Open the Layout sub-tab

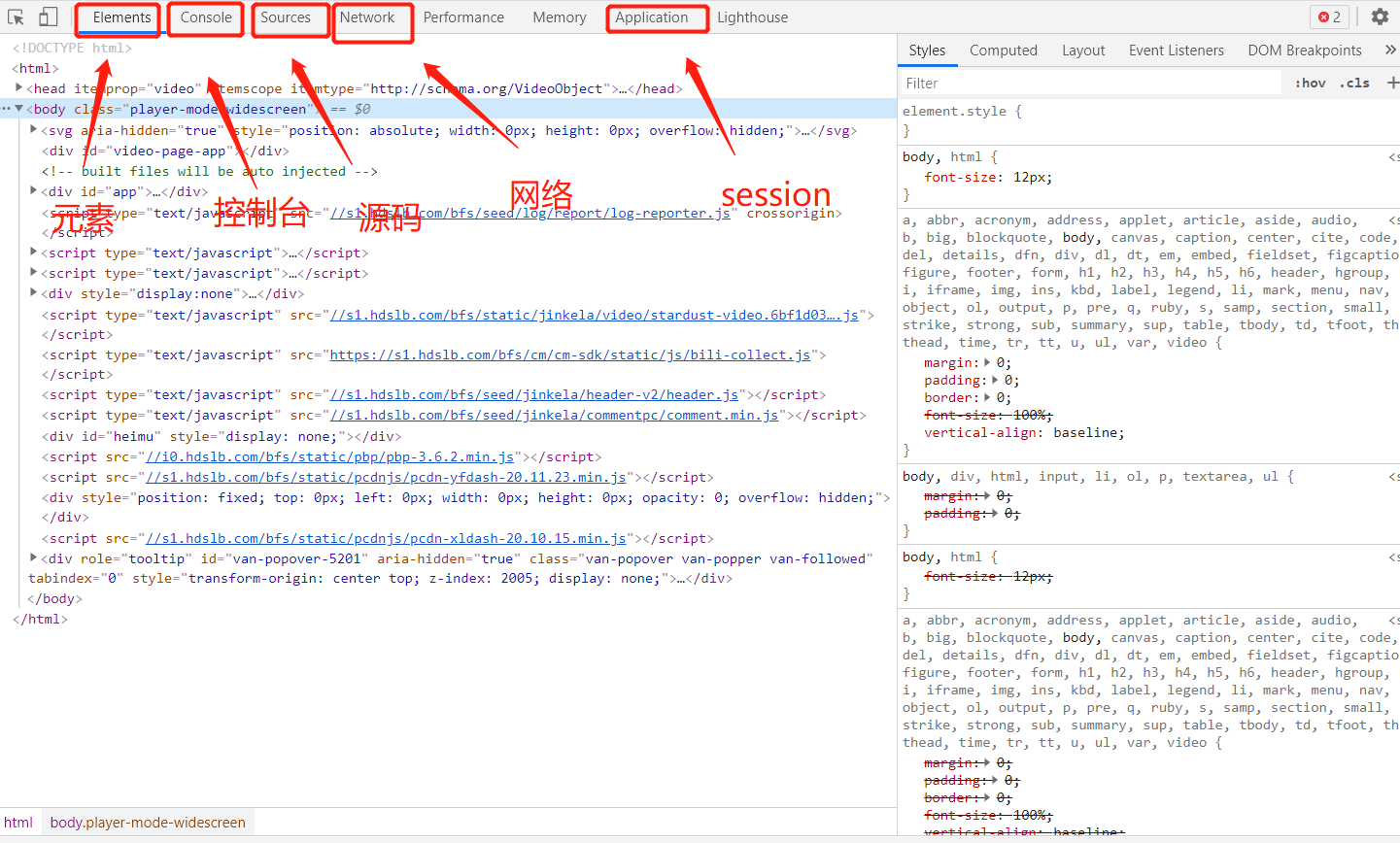[x=1083, y=51]
